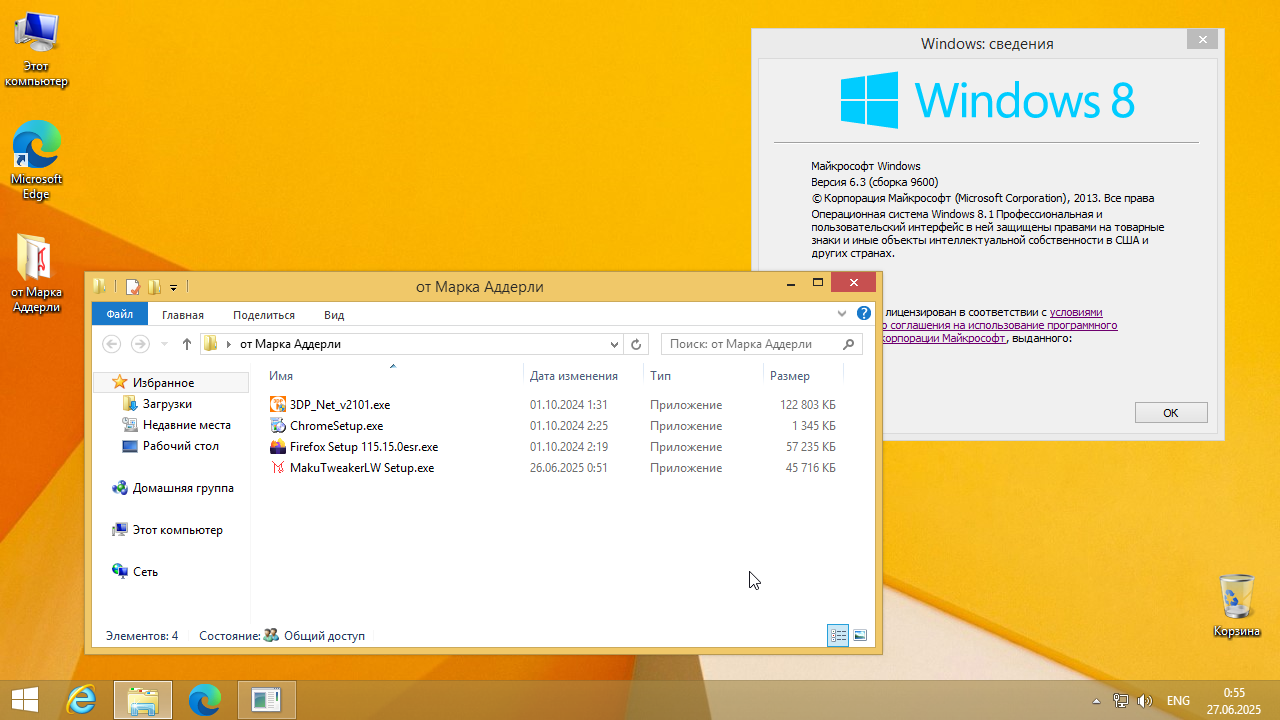This screenshot has width=1280, height=720.
Task: Switch to large icons view in status bar
Action: click(x=860, y=635)
